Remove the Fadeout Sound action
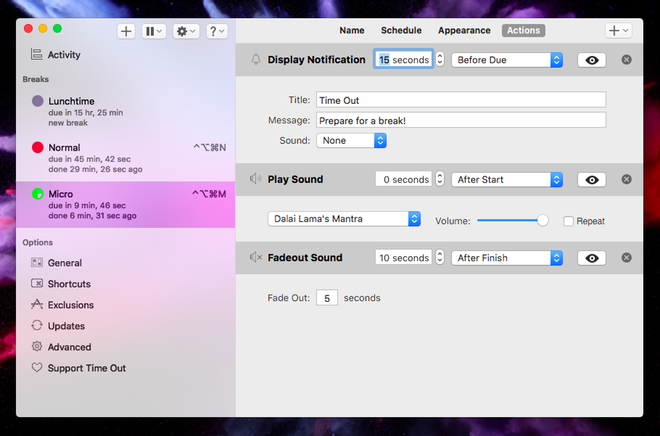Viewport: 660px width, 436px height. pos(627,258)
